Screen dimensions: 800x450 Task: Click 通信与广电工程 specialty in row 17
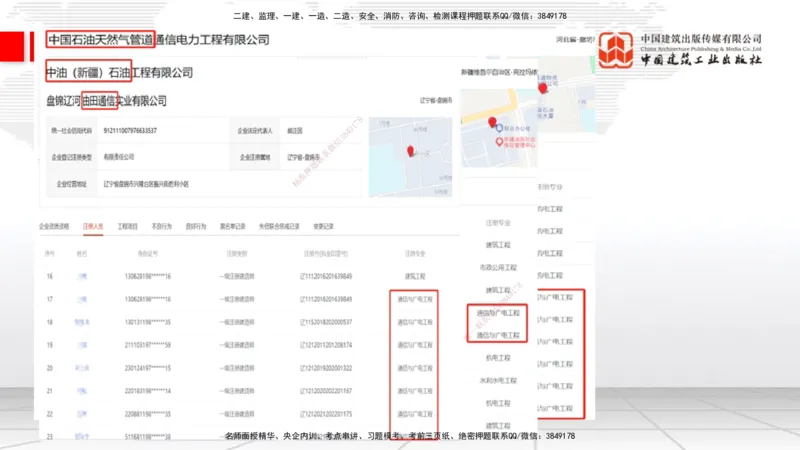(415, 299)
